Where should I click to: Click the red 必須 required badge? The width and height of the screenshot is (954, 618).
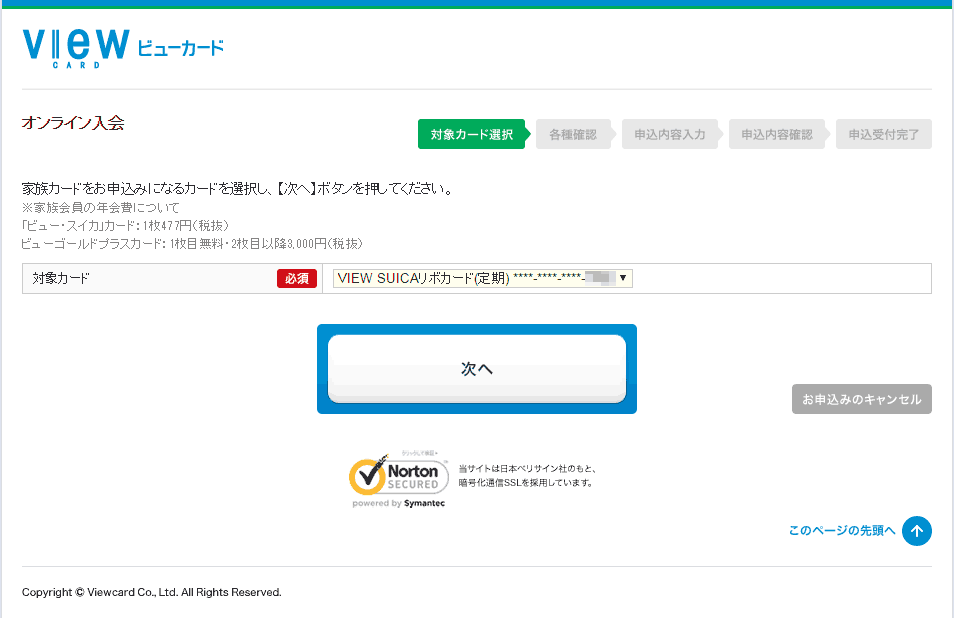coord(297,279)
